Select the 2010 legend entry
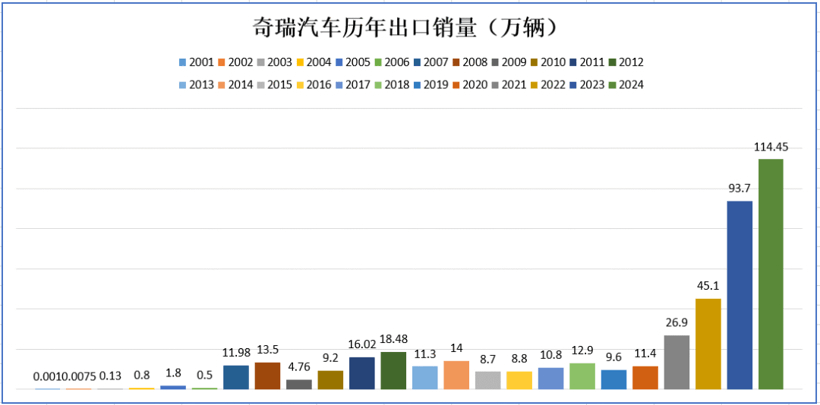820x405 pixels. tap(548, 63)
